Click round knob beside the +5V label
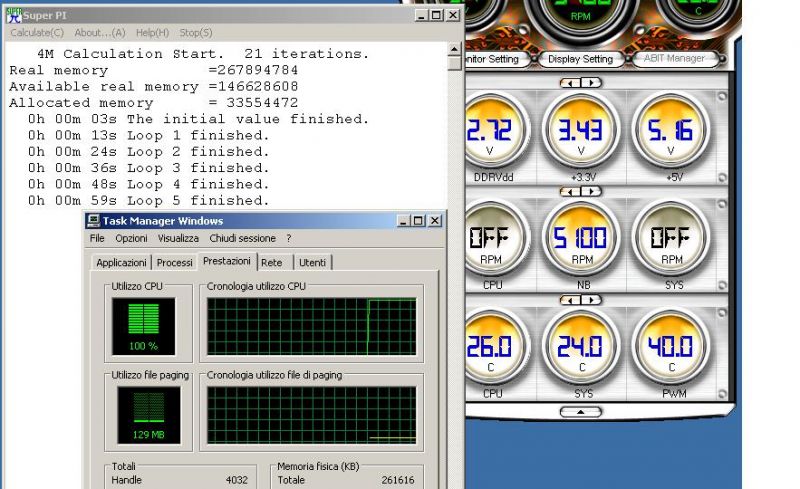The height and width of the screenshot is (489, 800). 722,178
